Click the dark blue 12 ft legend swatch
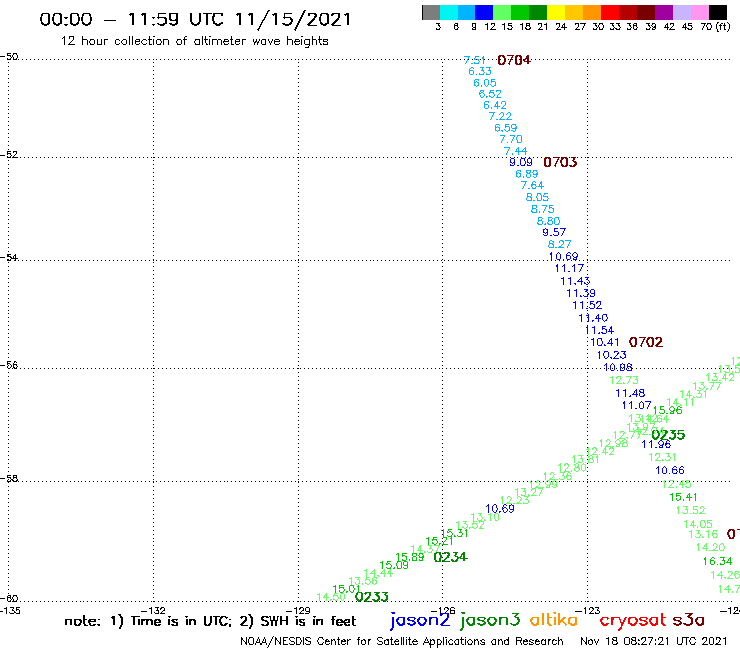Viewport: 740px width, 650px height. tap(484, 13)
